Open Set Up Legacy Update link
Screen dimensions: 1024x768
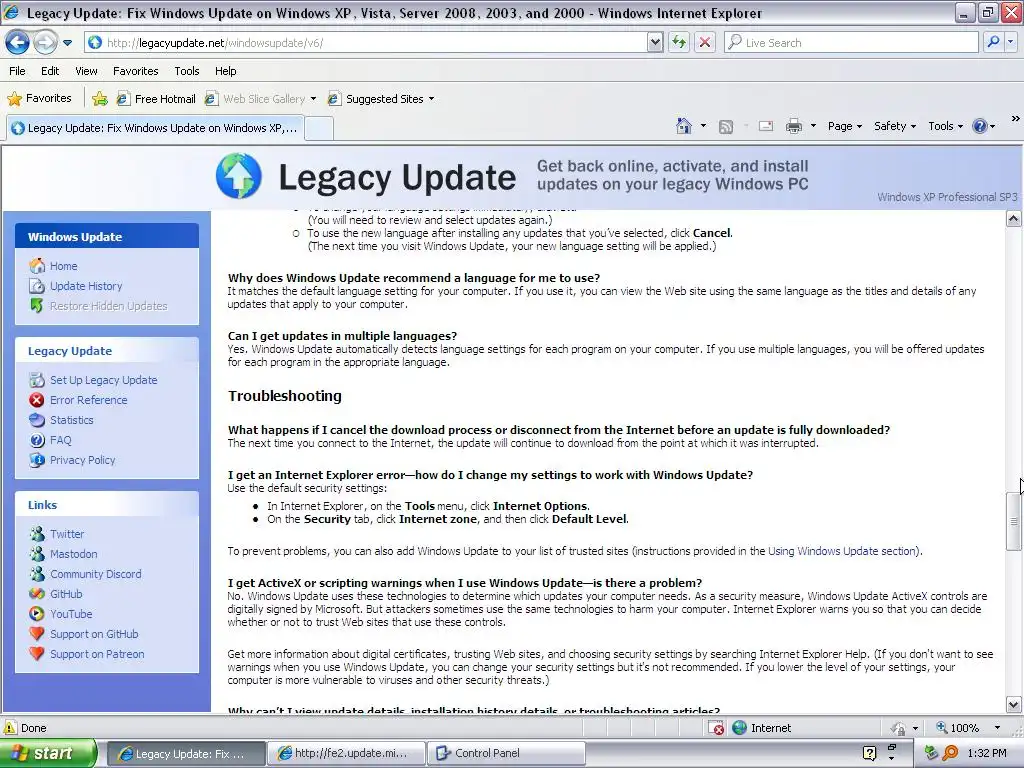click(x=103, y=380)
